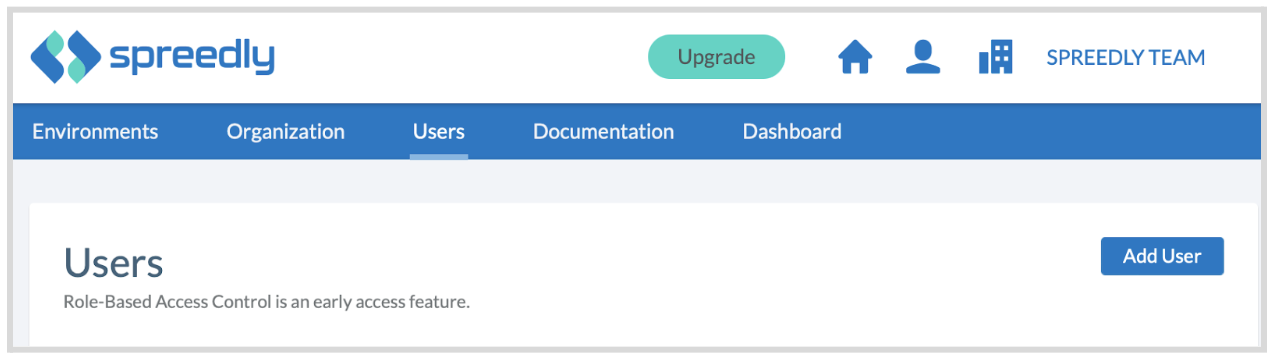Viewport: 1272px width, 360px height.
Task: Click header space between logo and Upgrade
Action: 460,57
